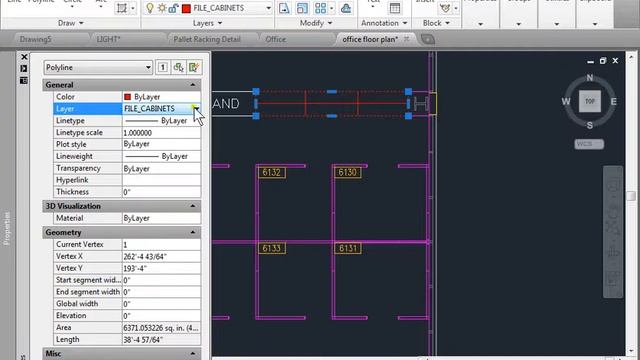Click the Block edit icon in Block panel
This screenshot has height=360, width=640.
(445, 8)
